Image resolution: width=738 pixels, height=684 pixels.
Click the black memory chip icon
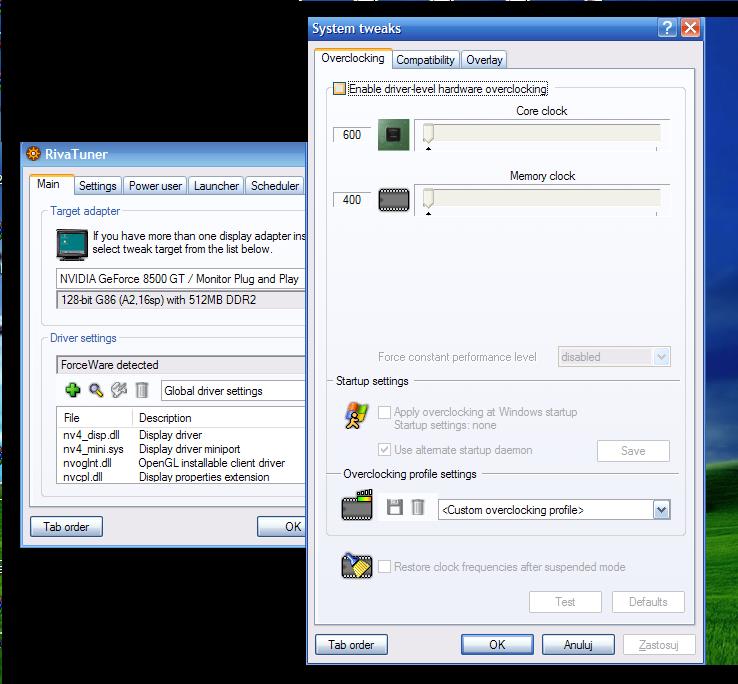click(394, 200)
